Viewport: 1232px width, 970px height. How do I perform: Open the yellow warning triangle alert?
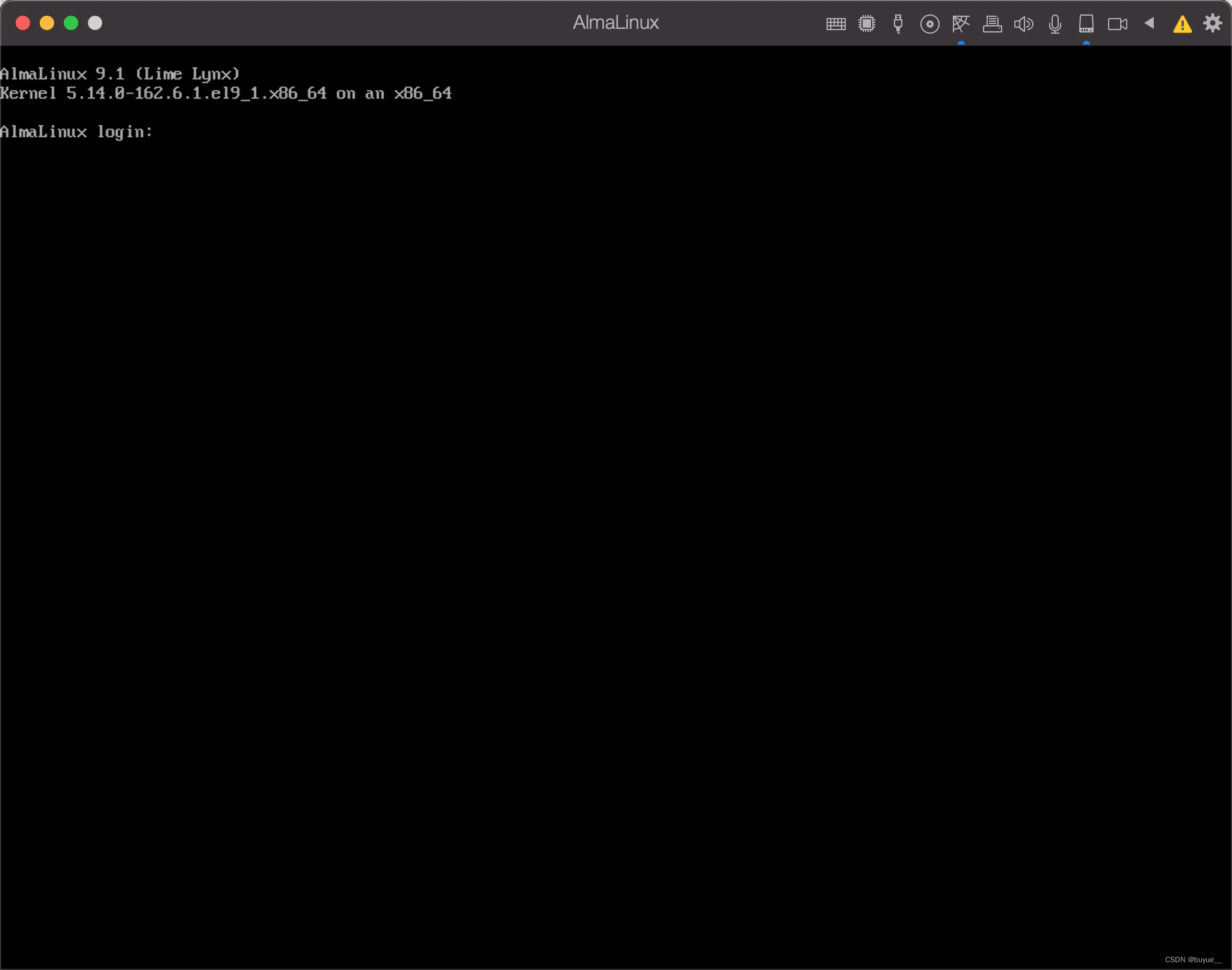point(1182,24)
